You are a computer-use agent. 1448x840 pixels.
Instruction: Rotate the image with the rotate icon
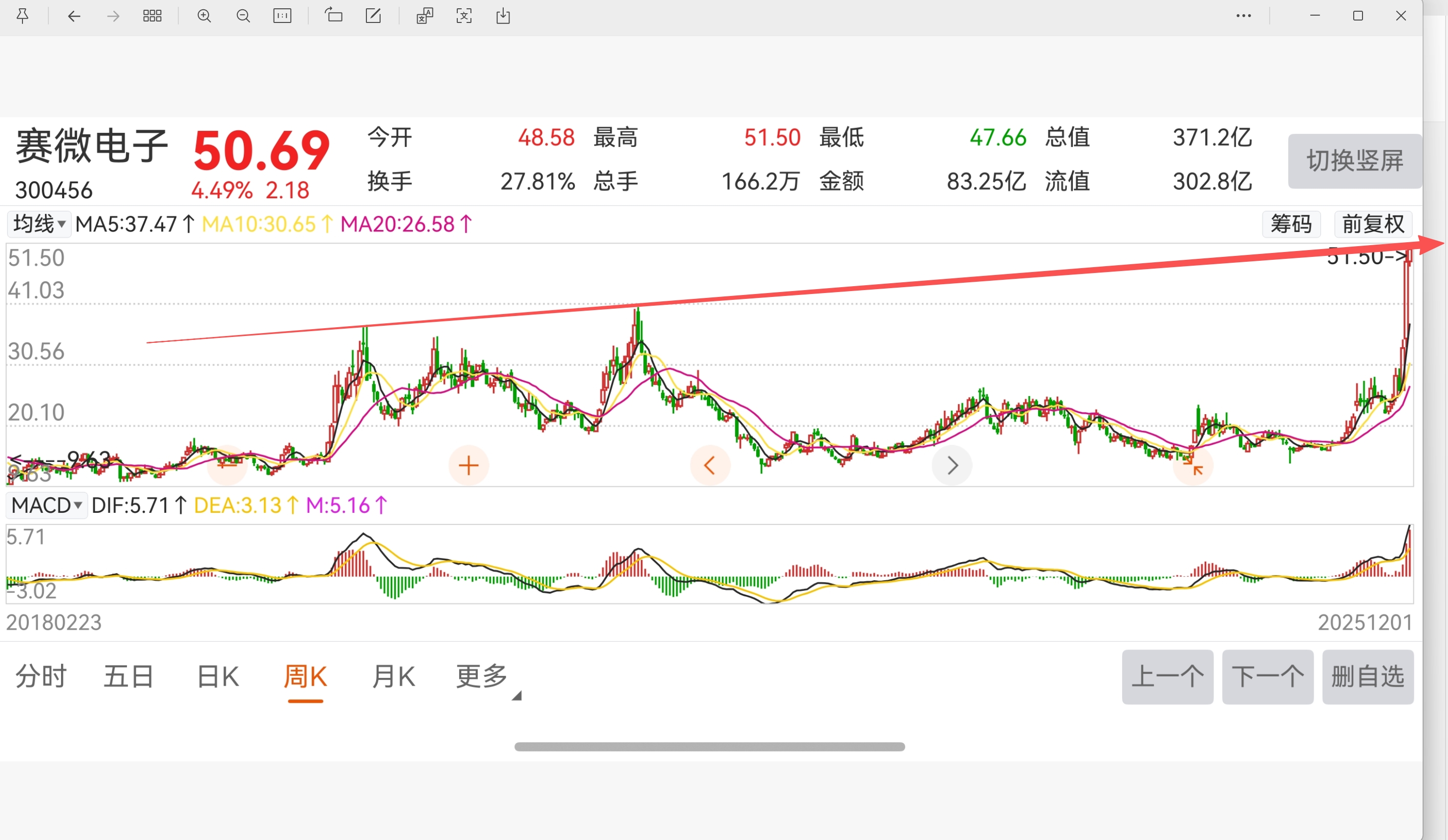[x=334, y=16]
